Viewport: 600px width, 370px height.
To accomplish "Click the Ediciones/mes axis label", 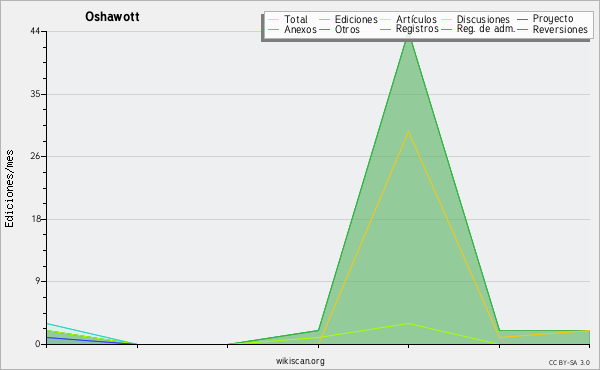I will pyautogui.click(x=9, y=189).
